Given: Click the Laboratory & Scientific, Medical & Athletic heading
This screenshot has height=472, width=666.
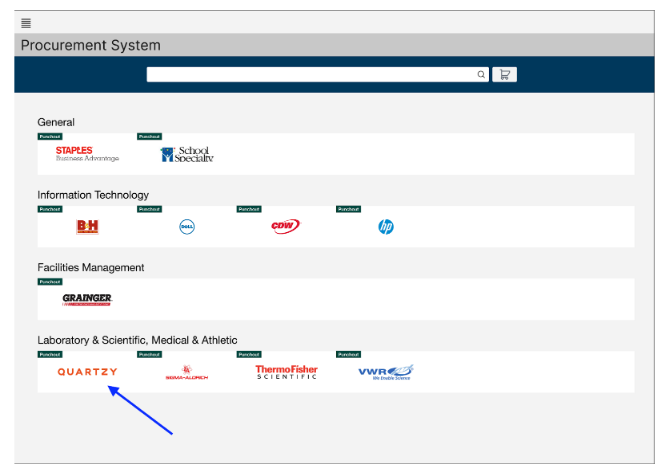Looking at the screenshot, I should (x=137, y=340).
